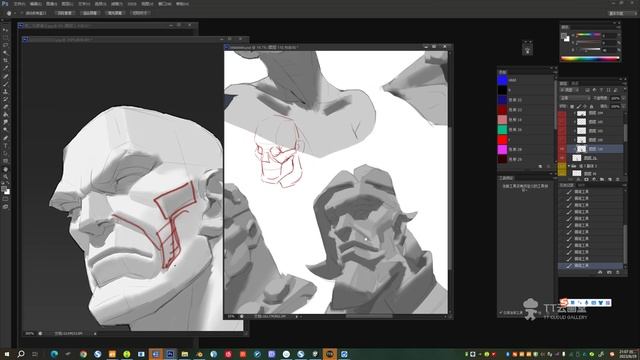Click first zoom button in options bar
Image resolution: width=640 pixels, height=360 pixels.
(x=64, y=13)
